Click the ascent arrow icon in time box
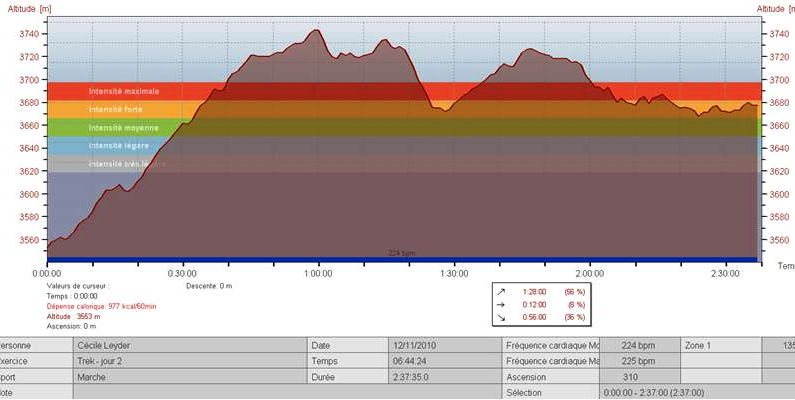Screen dimensions: 795x400 point(501,291)
